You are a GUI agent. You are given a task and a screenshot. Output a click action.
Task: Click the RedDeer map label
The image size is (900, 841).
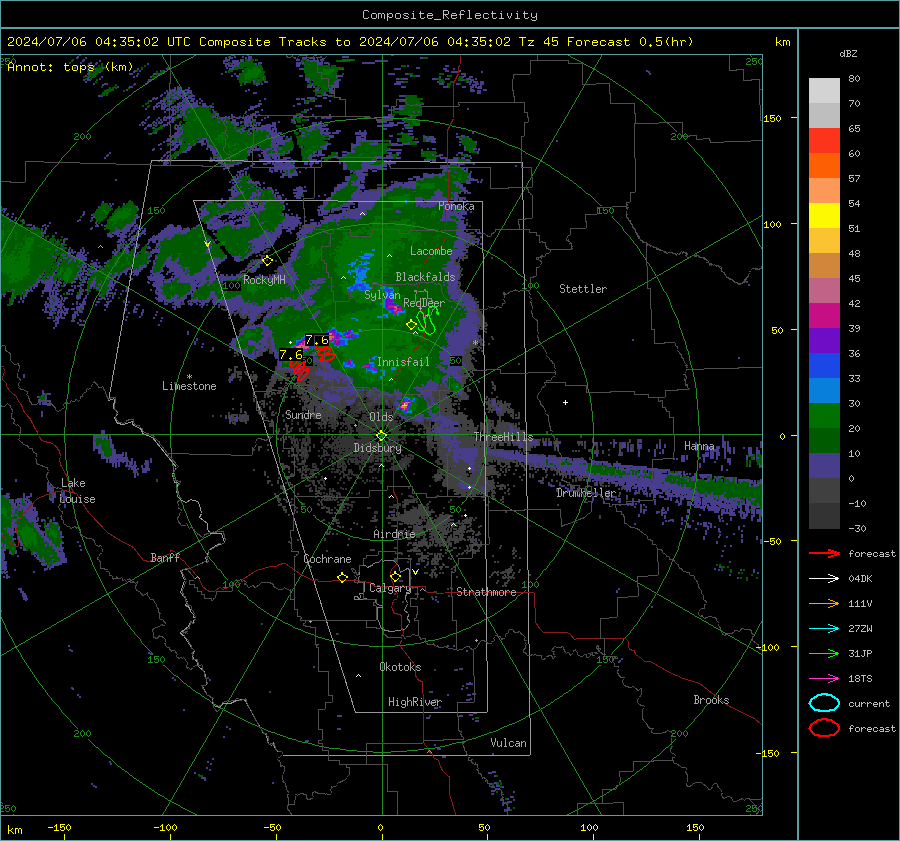(424, 303)
